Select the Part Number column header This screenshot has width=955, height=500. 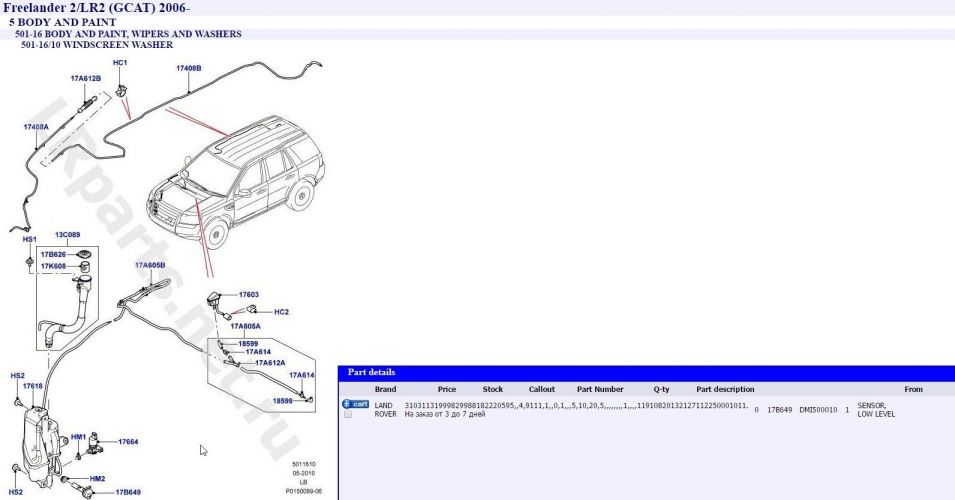click(600, 389)
